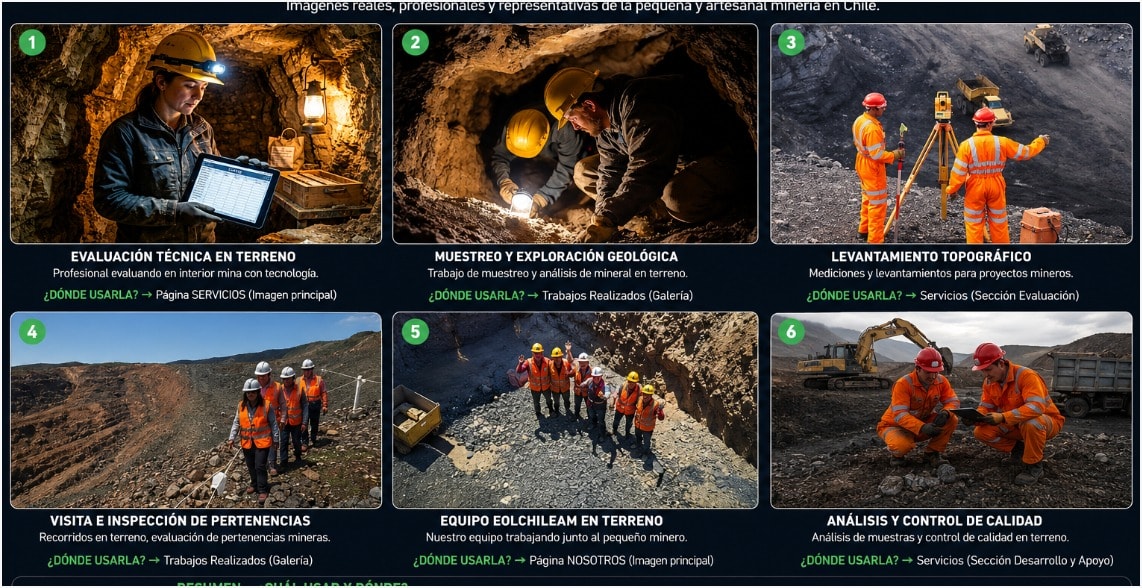Image resolution: width=1142 pixels, height=588 pixels.
Task: Click 'Trabajos Realizados (Galería)' under Visita e Inspección
Action: [x=238, y=560]
